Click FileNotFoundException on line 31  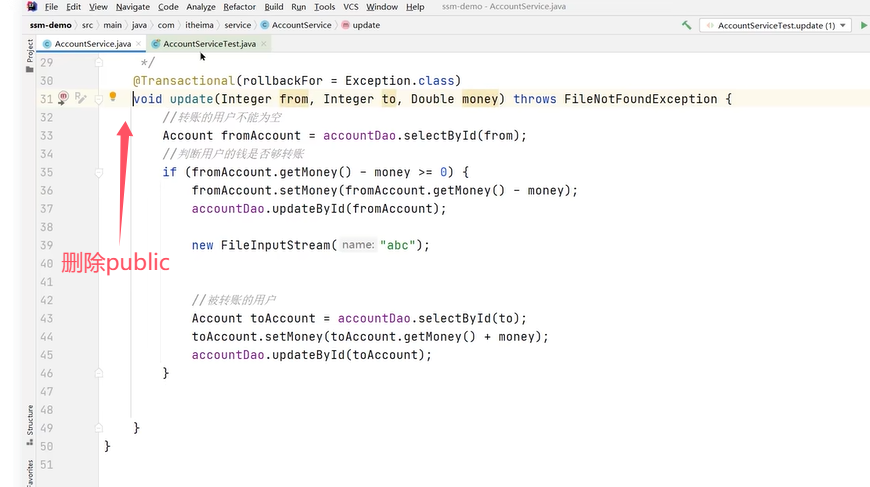click(x=641, y=99)
